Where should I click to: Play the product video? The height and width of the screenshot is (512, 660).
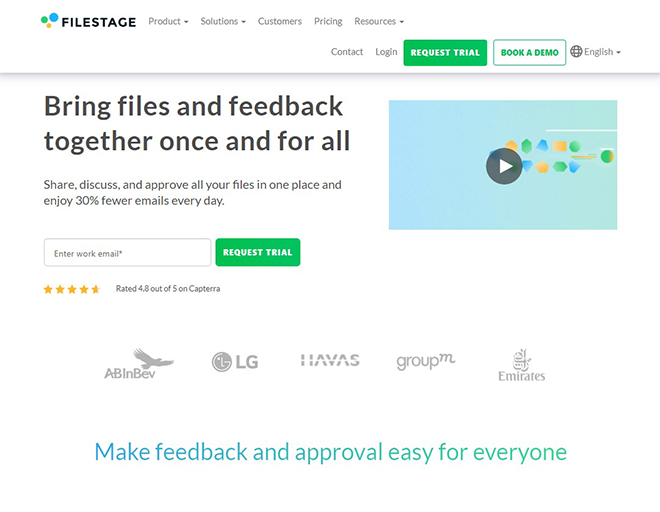tap(504, 166)
